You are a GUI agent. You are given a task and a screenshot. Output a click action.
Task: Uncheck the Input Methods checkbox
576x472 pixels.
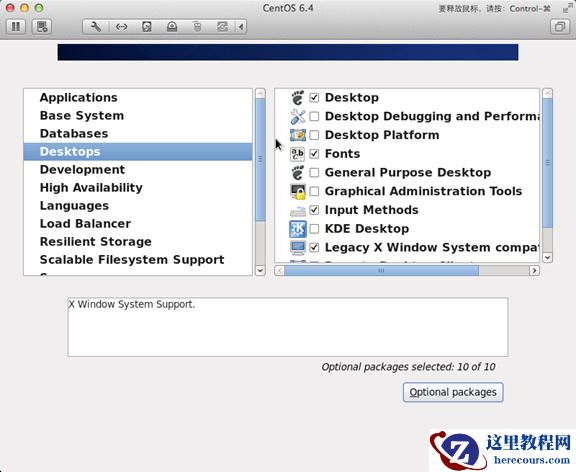pos(314,210)
